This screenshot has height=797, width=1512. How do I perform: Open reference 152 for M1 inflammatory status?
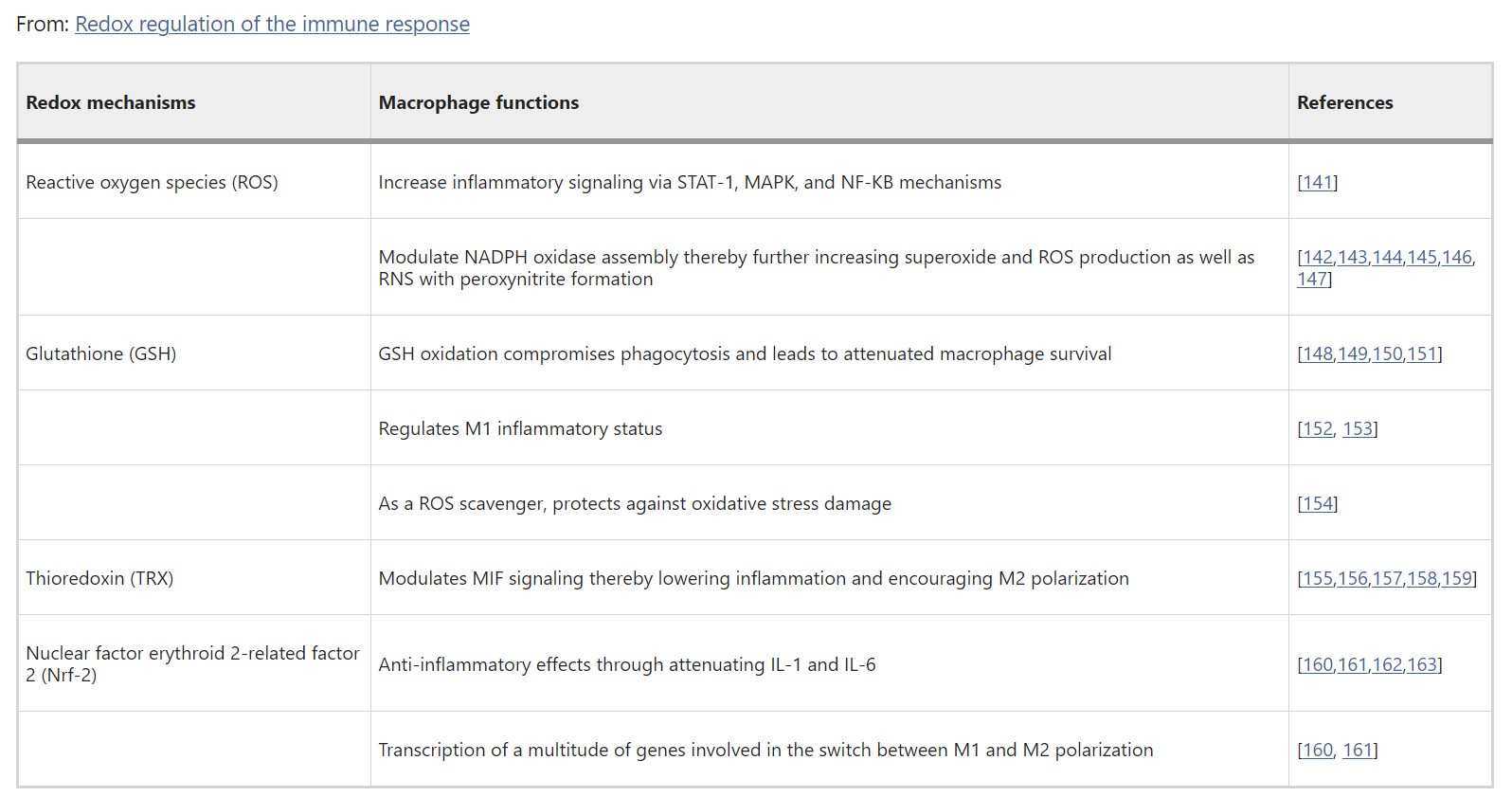[1318, 429]
